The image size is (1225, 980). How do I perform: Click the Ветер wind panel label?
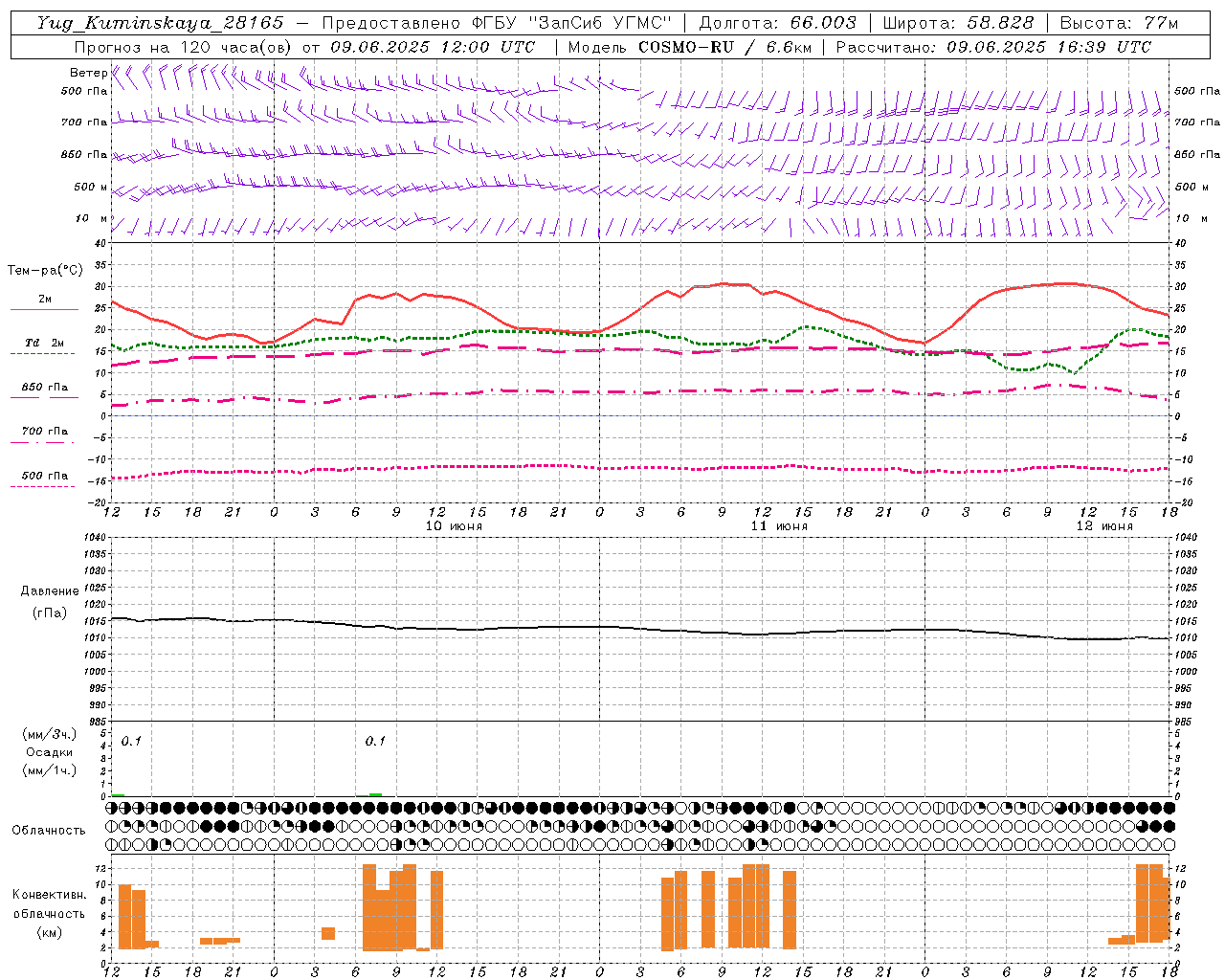pyautogui.click(x=88, y=73)
